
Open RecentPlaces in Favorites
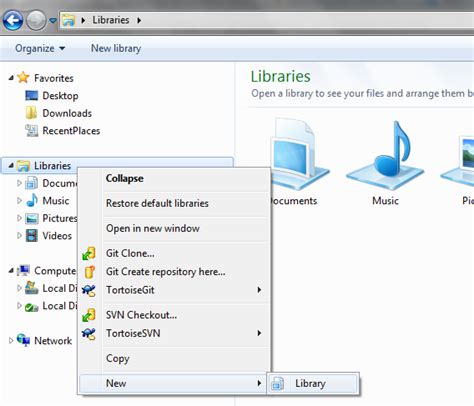point(71,131)
